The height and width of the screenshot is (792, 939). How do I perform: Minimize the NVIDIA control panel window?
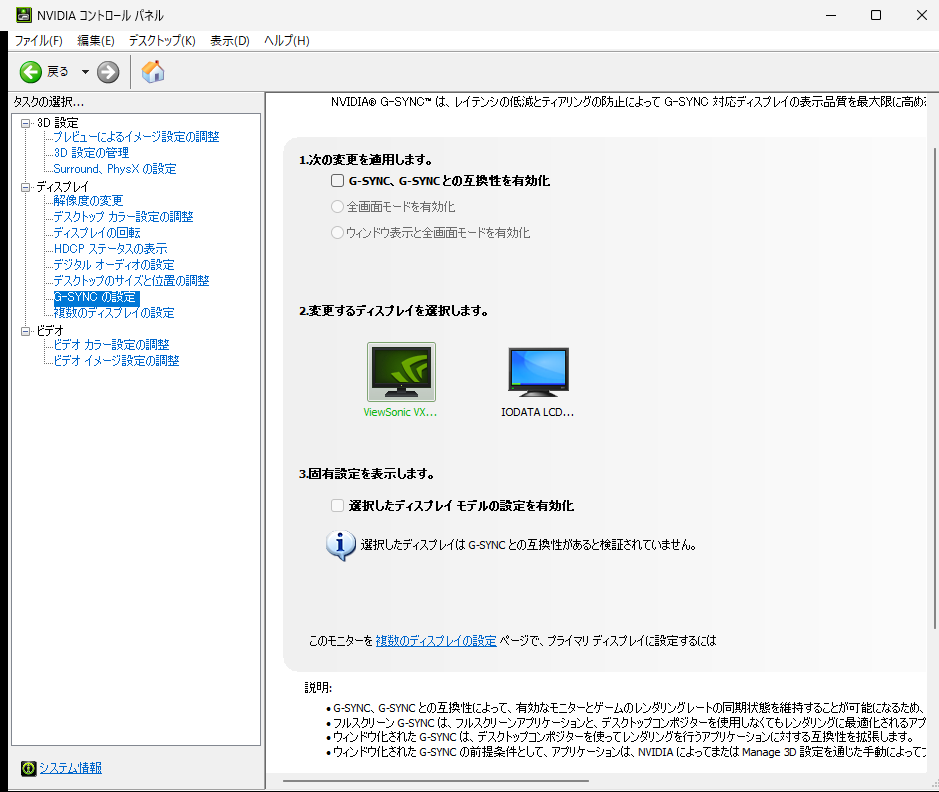(x=831, y=15)
